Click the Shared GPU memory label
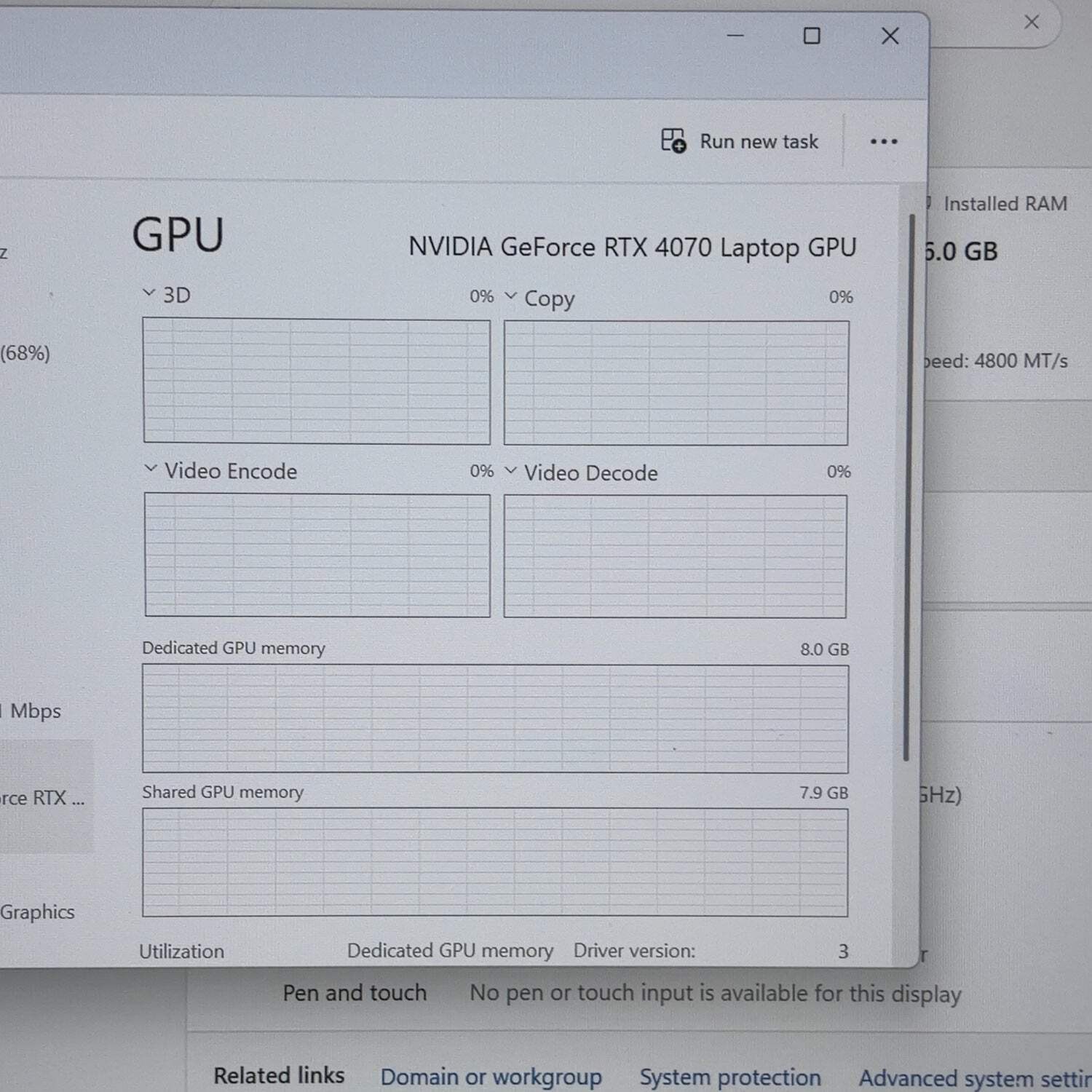The width and height of the screenshot is (1092, 1092). [x=222, y=792]
